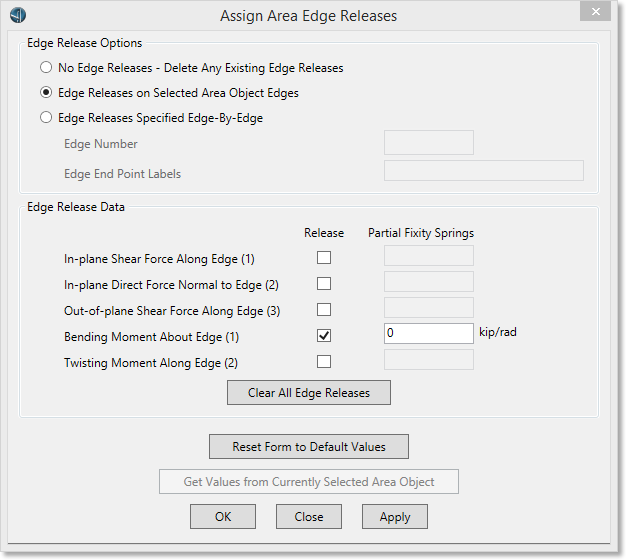Screen dimensions: 626x560
Task: Check In-plane Direct Force Normal to Edge release
Action: coord(324,284)
